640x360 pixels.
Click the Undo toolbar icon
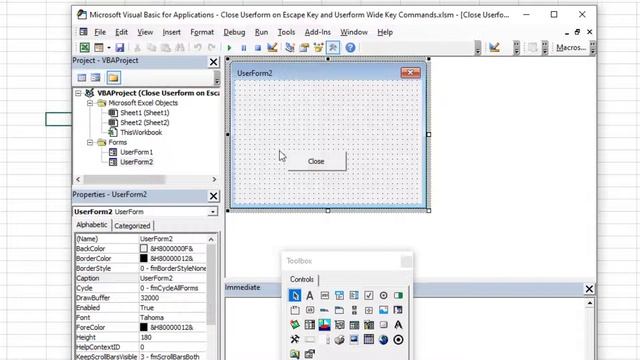click(x=198, y=48)
